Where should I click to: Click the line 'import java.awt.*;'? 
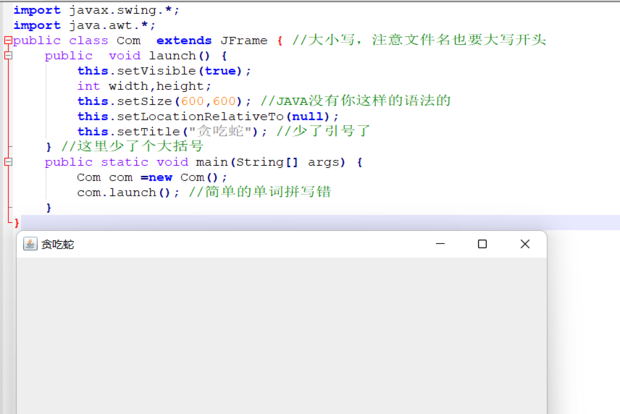click(x=85, y=25)
